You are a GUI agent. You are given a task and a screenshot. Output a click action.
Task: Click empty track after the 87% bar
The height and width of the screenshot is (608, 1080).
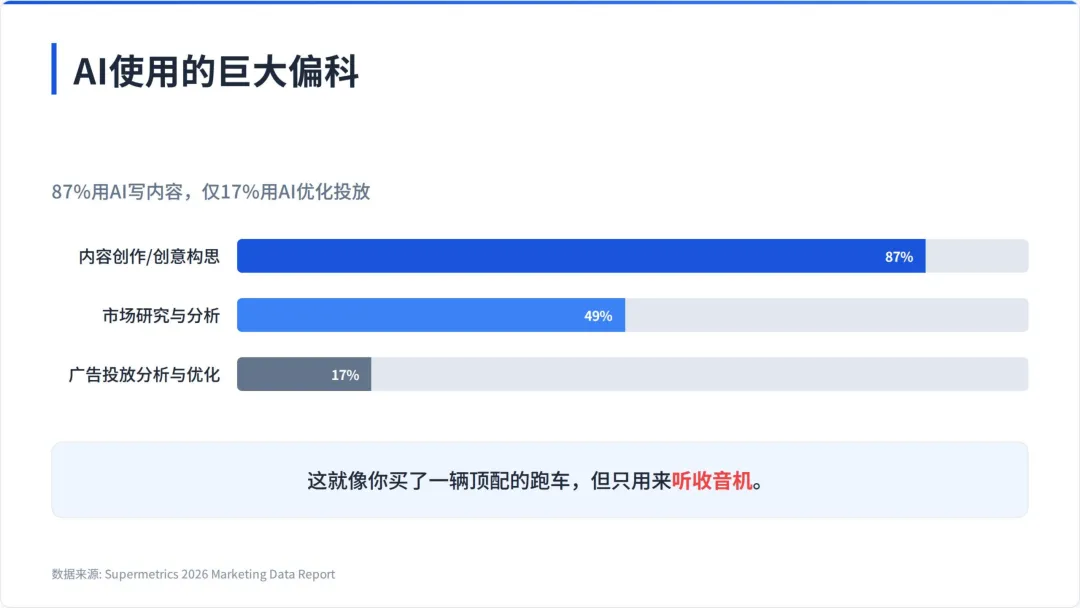point(977,256)
